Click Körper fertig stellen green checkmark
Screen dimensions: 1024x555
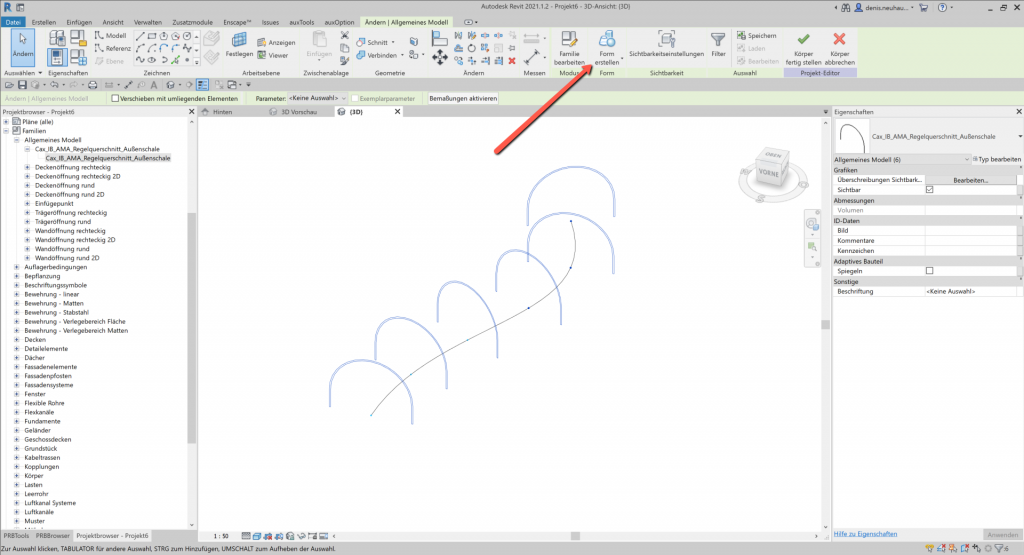[x=803, y=47]
